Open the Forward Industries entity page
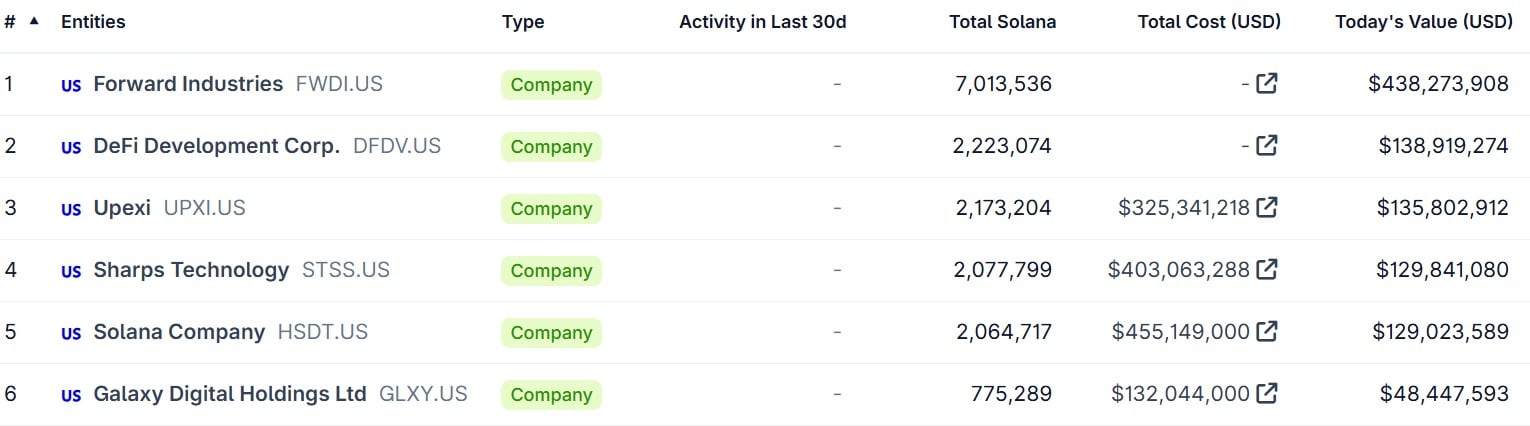The width and height of the screenshot is (1530, 426). (x=188, y=84)
